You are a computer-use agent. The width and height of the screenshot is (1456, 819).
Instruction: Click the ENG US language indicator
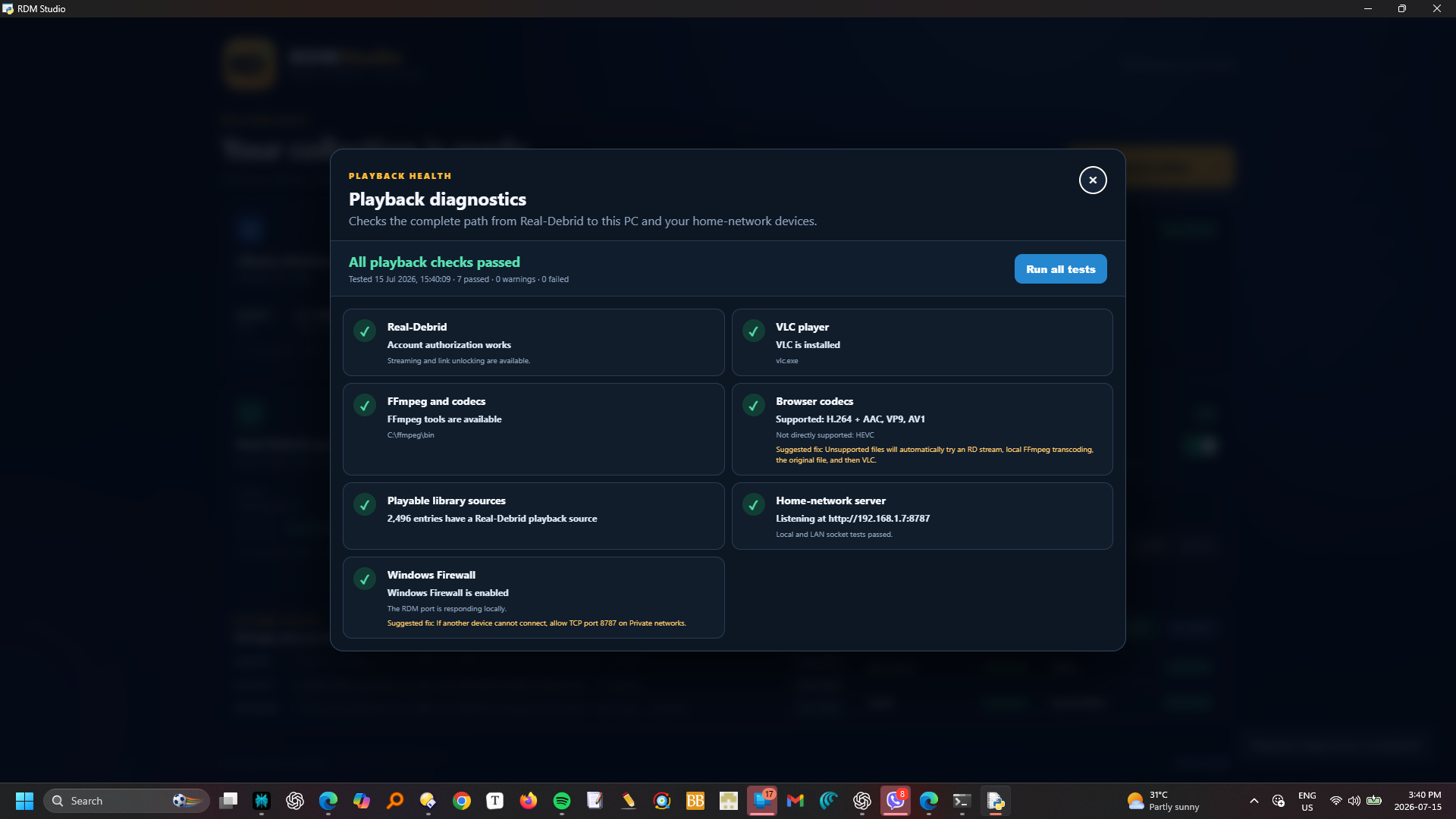tap(1307, 801)
